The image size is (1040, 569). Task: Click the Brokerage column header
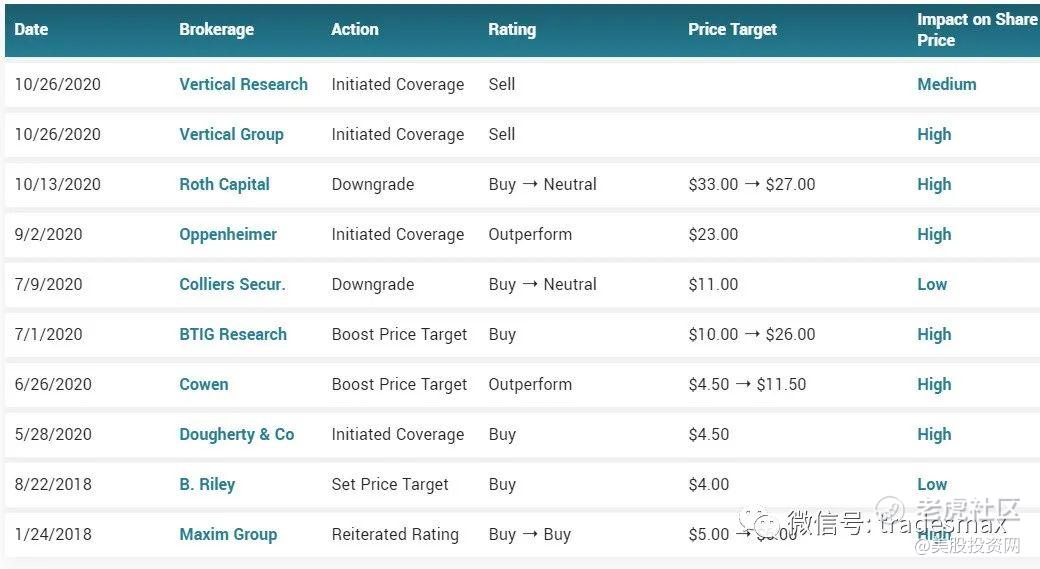[x=216, y=30]
